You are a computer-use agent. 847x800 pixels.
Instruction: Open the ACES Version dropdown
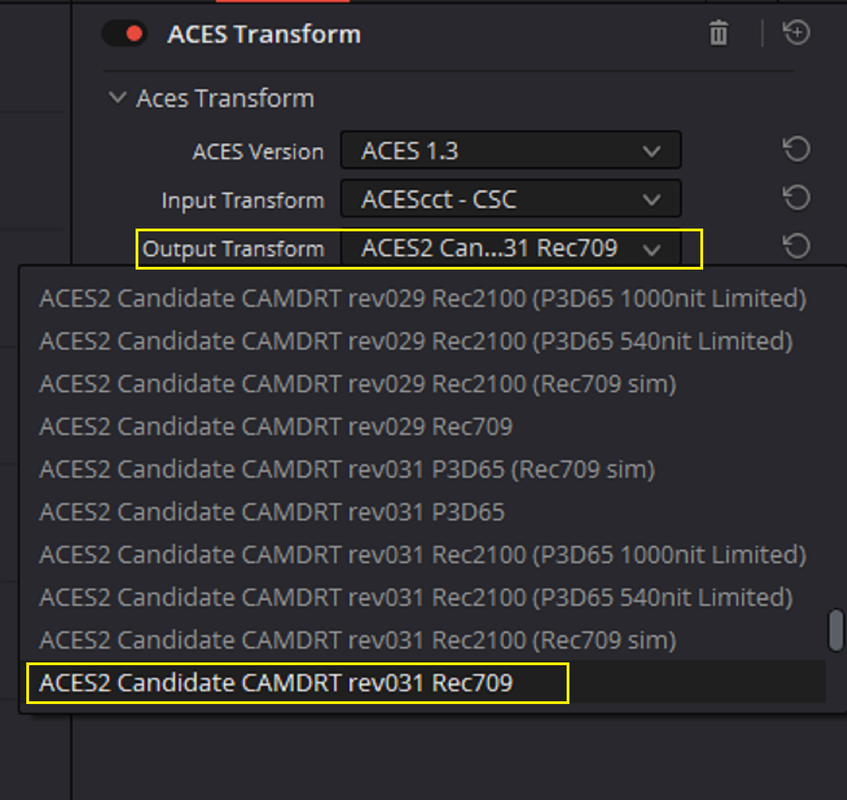pos(510,150)
